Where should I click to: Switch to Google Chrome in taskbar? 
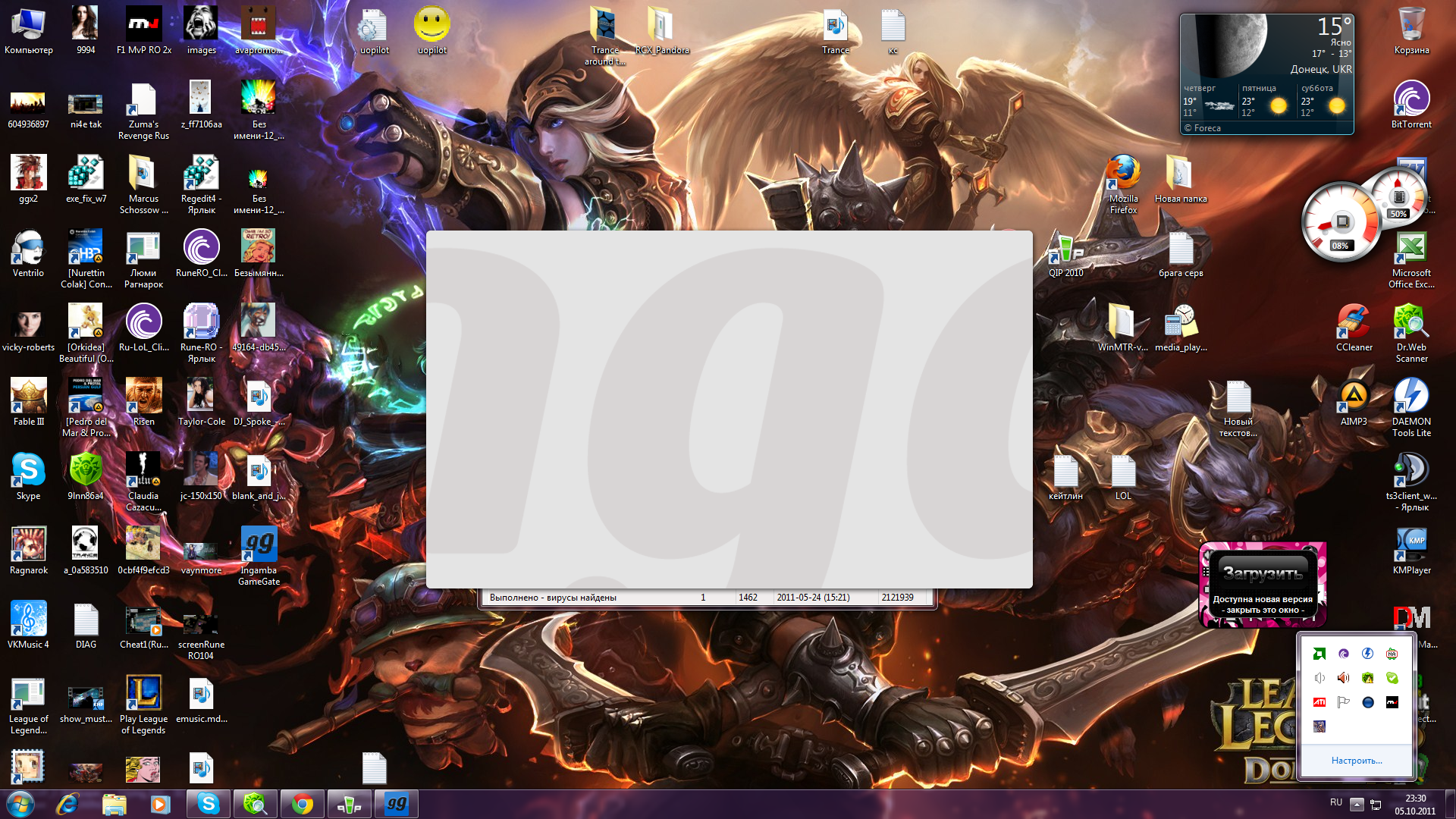pyautogui.click(x=302, y=804)
